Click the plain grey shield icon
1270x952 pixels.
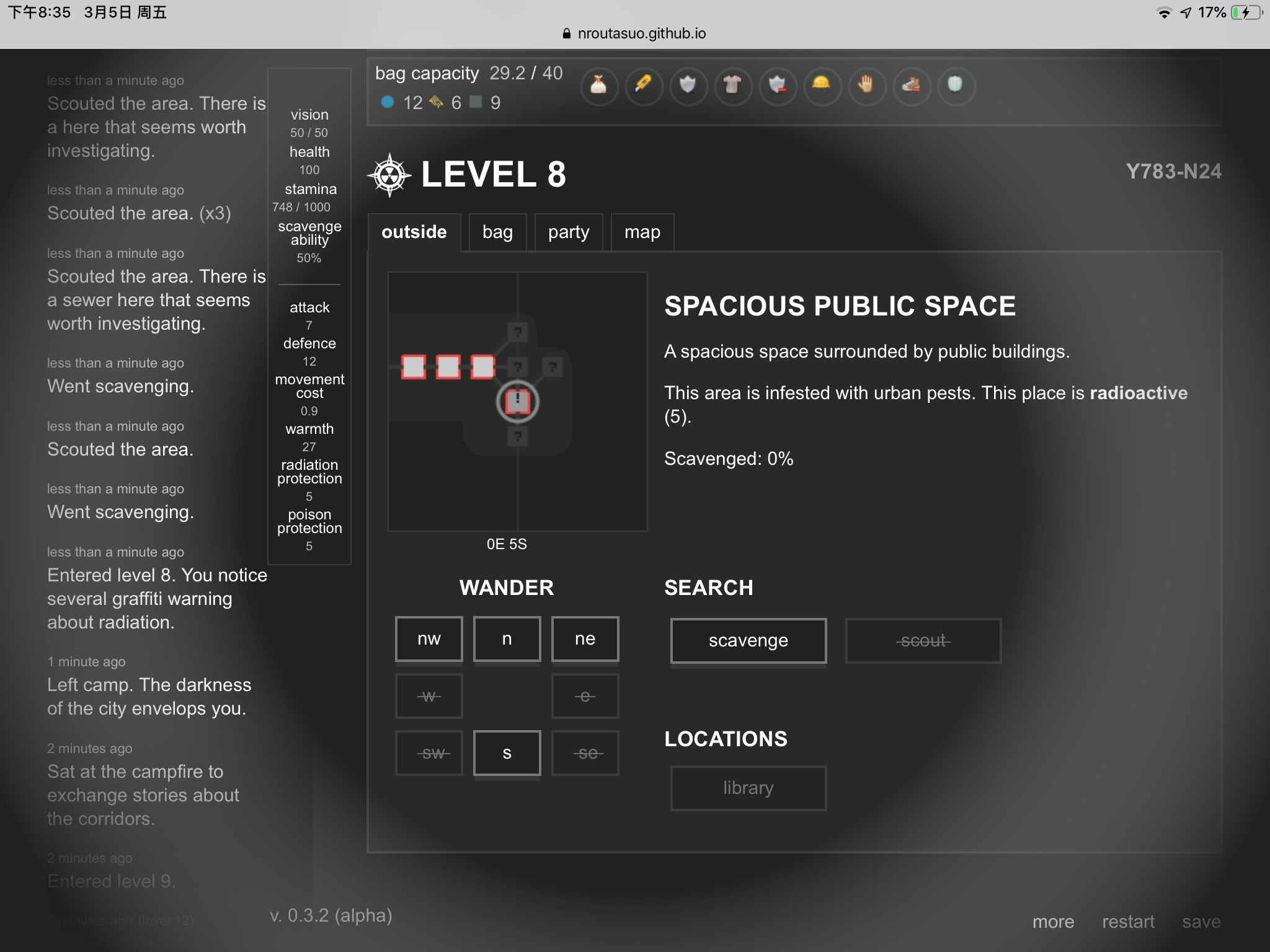688,86
